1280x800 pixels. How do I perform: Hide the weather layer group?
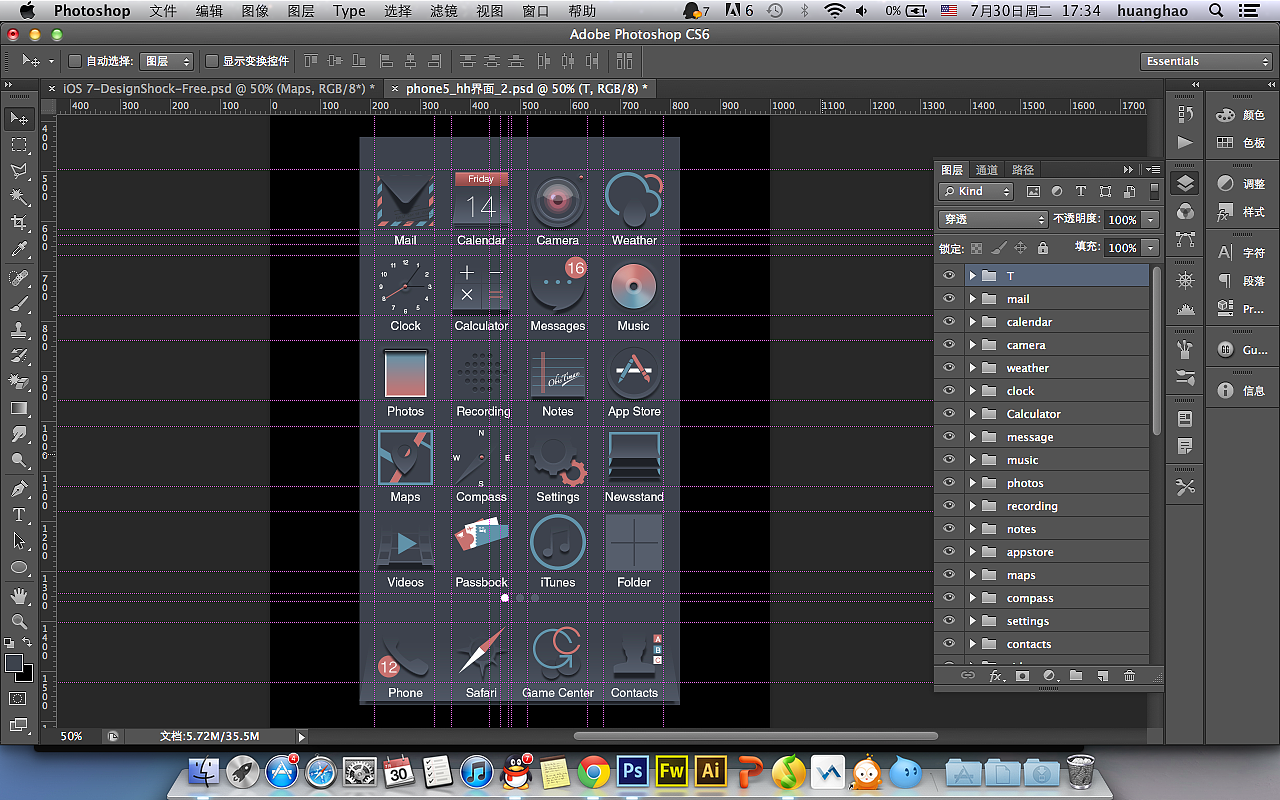949,367
